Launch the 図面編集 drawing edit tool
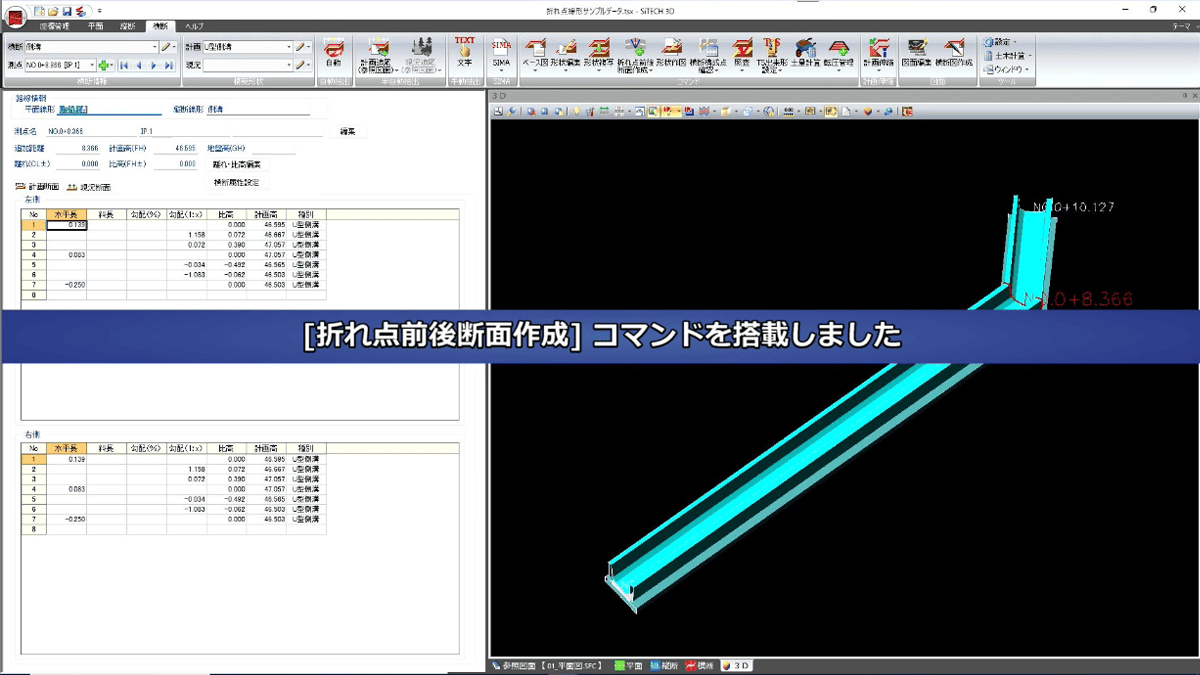 [x=917, y=47]
